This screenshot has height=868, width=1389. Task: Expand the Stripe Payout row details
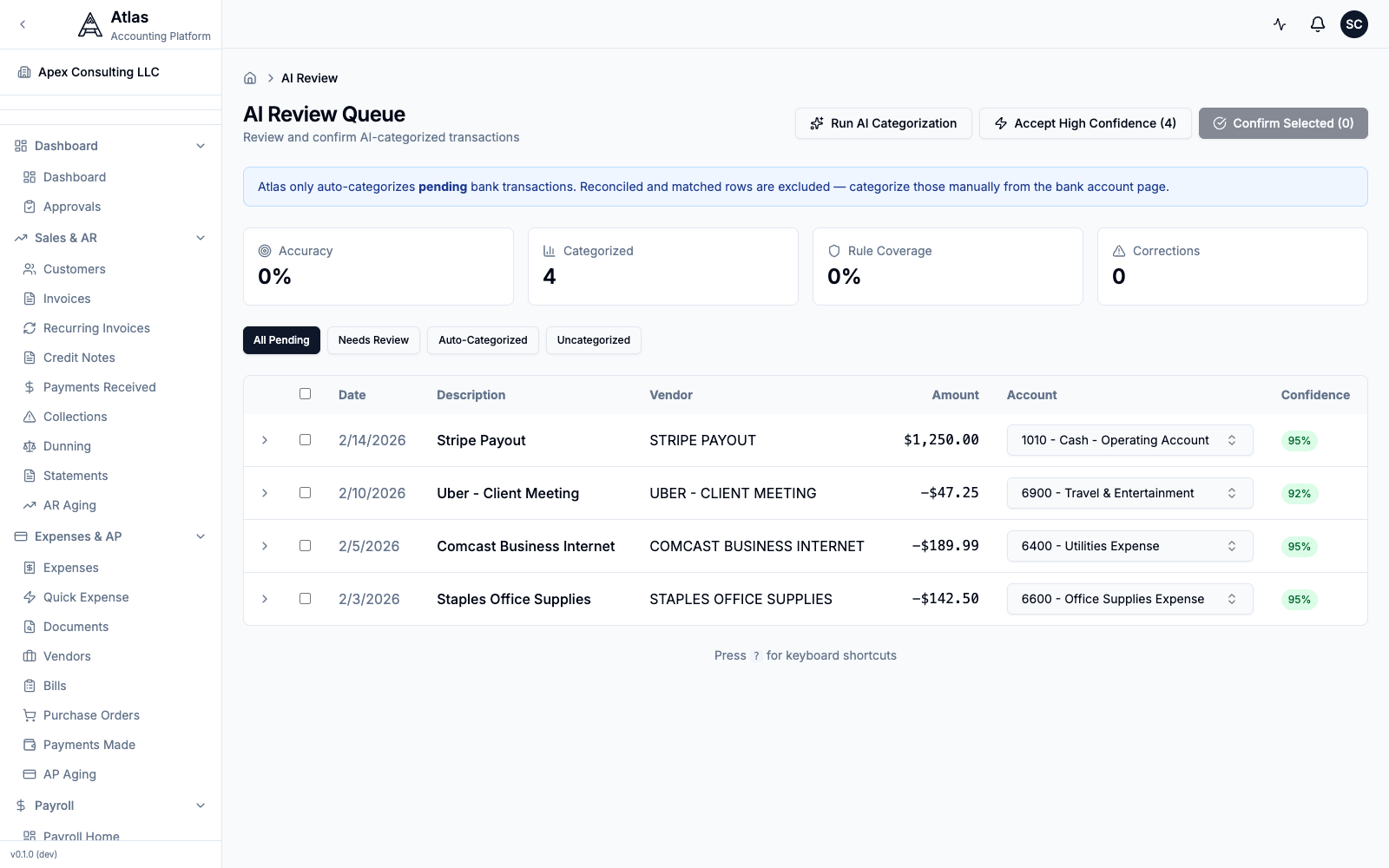(x=265, y=440)
